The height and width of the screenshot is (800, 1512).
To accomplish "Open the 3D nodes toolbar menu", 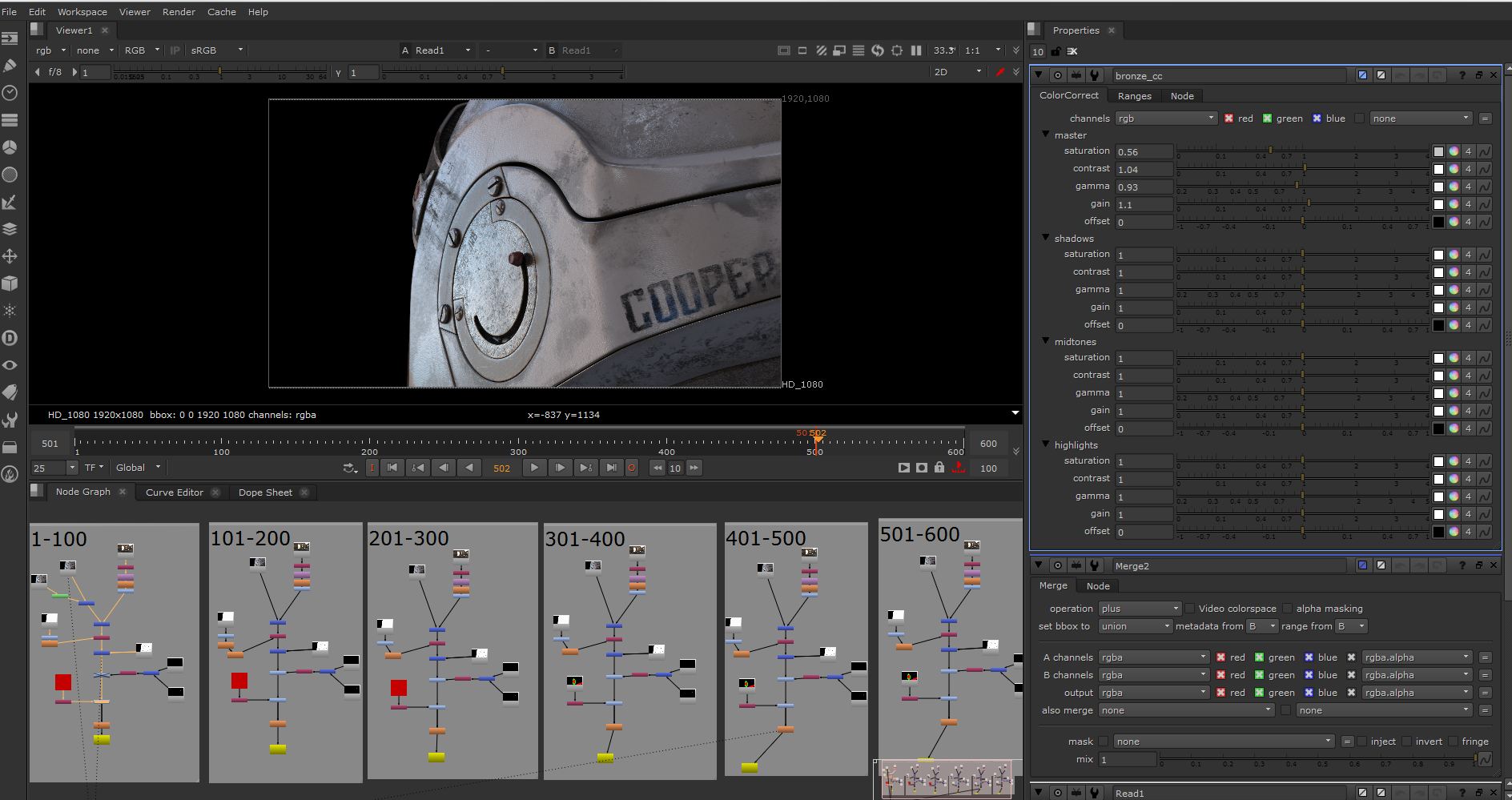I will click(10, 283).
